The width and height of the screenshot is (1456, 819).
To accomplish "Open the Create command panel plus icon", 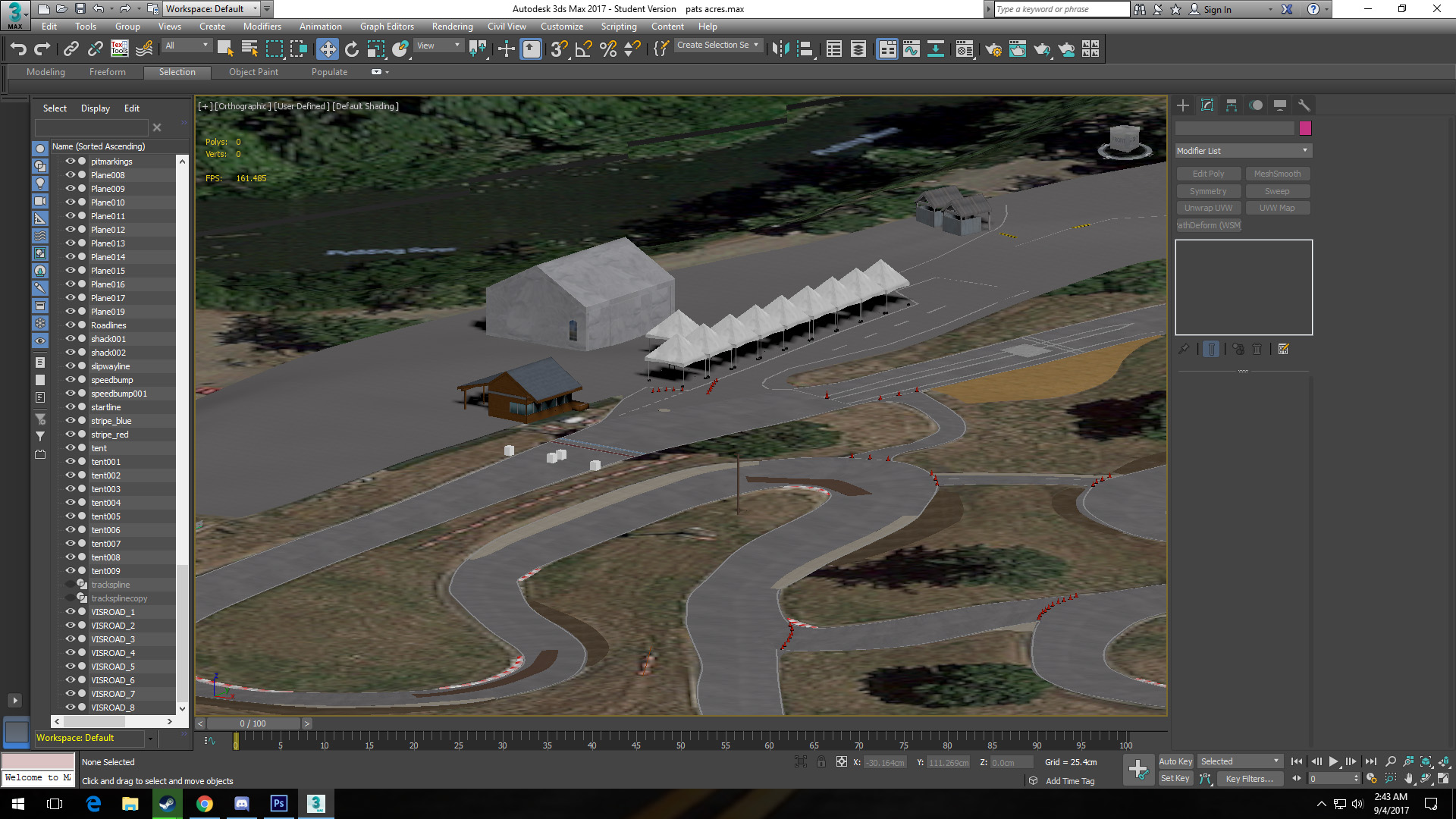I will (1183, 105).
